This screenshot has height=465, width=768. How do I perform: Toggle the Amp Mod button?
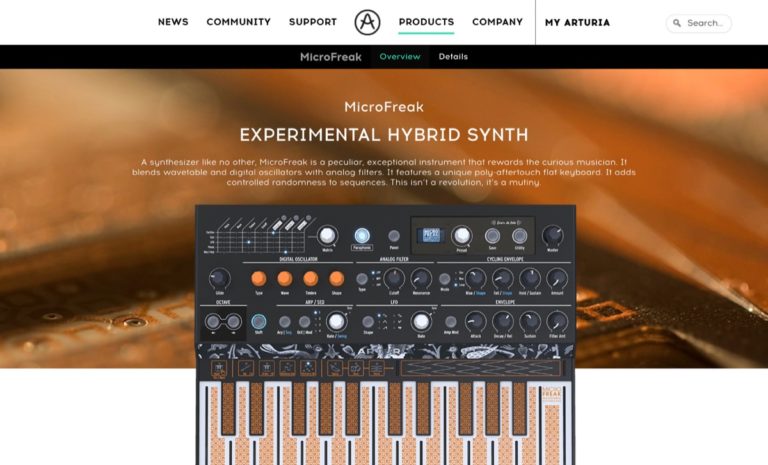[x=451, y=322]
